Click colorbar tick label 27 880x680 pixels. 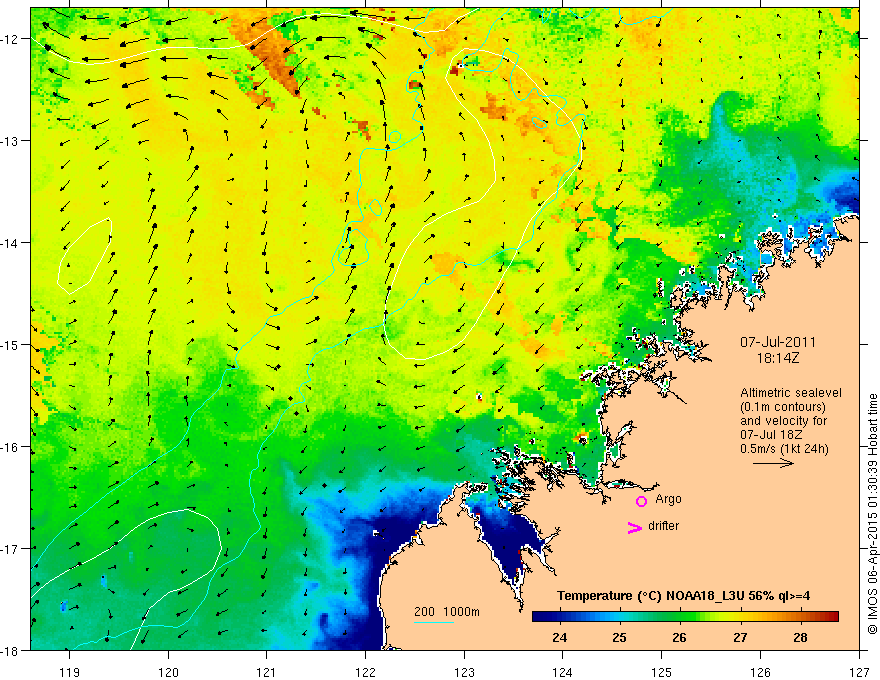click(x=740, y=637)
